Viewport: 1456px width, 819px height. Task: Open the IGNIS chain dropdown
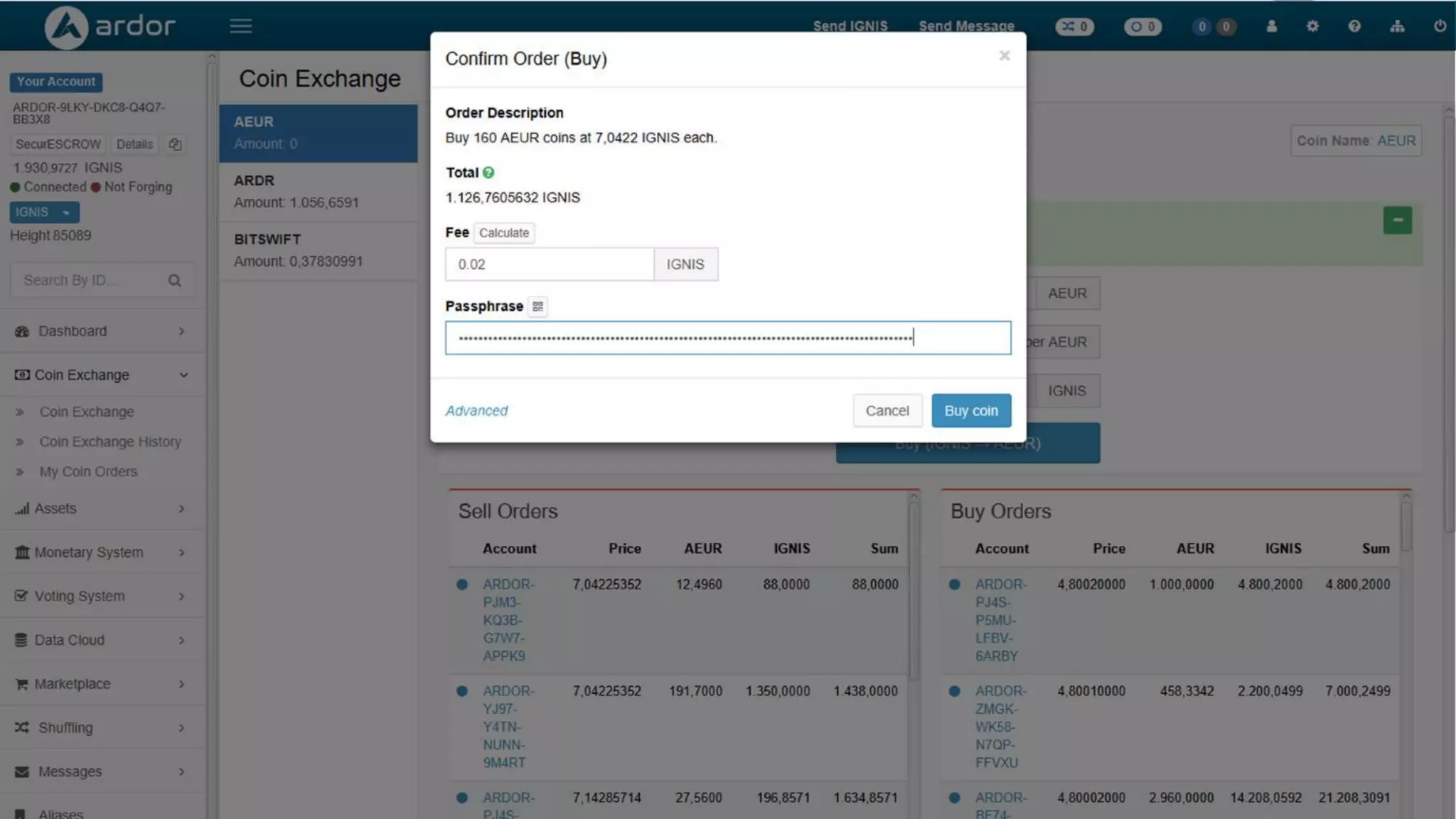[44, 213]
